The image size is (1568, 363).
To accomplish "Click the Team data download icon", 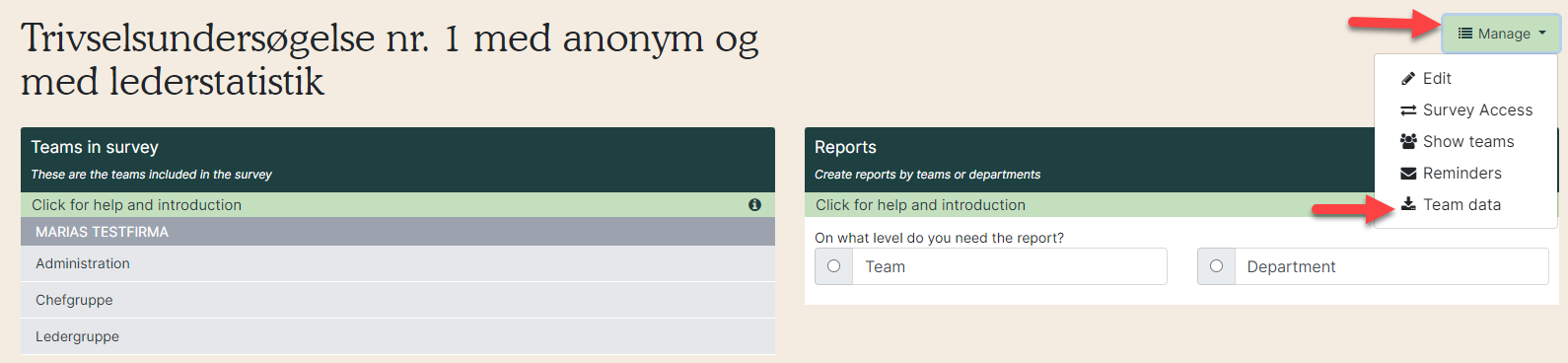I will (1408, 204).
